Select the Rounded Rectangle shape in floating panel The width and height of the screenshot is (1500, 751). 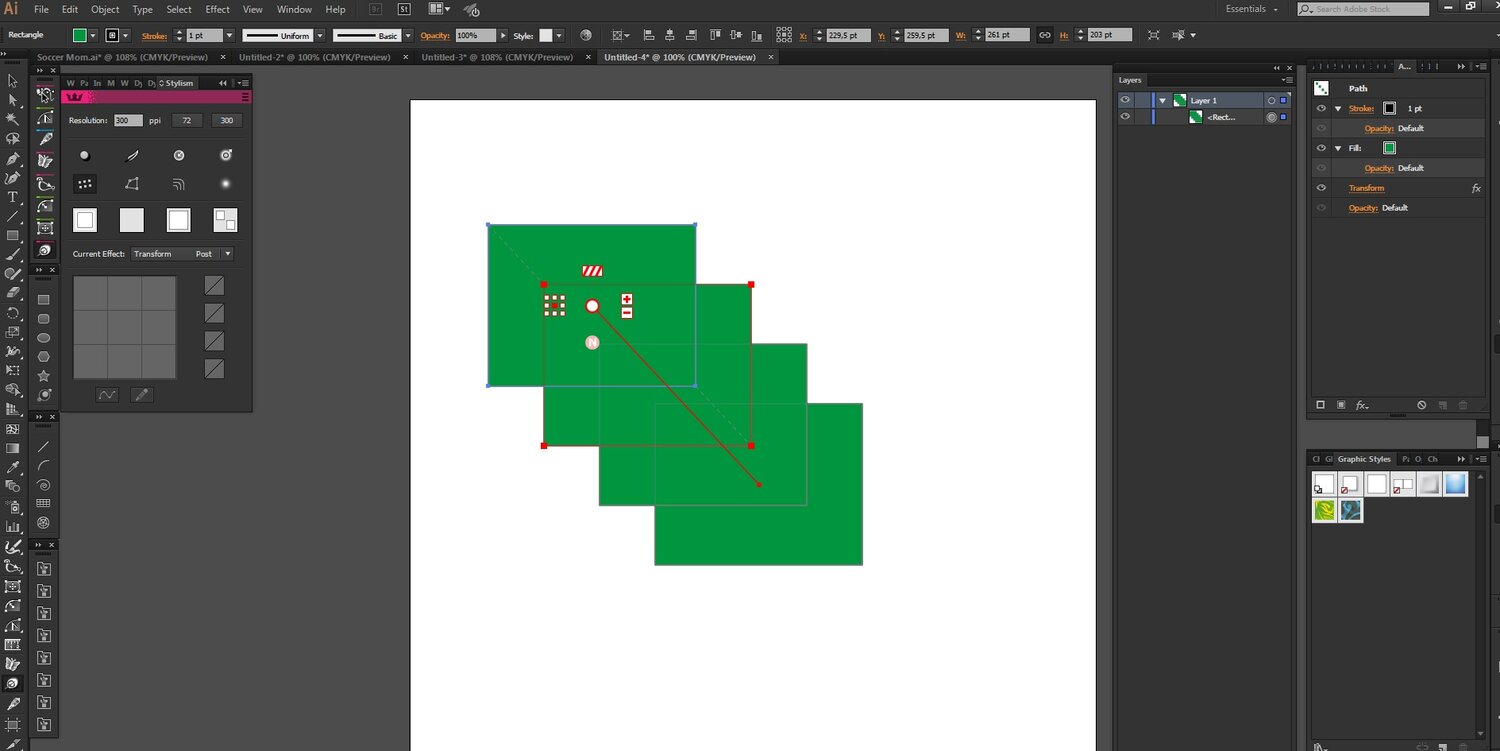(x=44, y=318)
